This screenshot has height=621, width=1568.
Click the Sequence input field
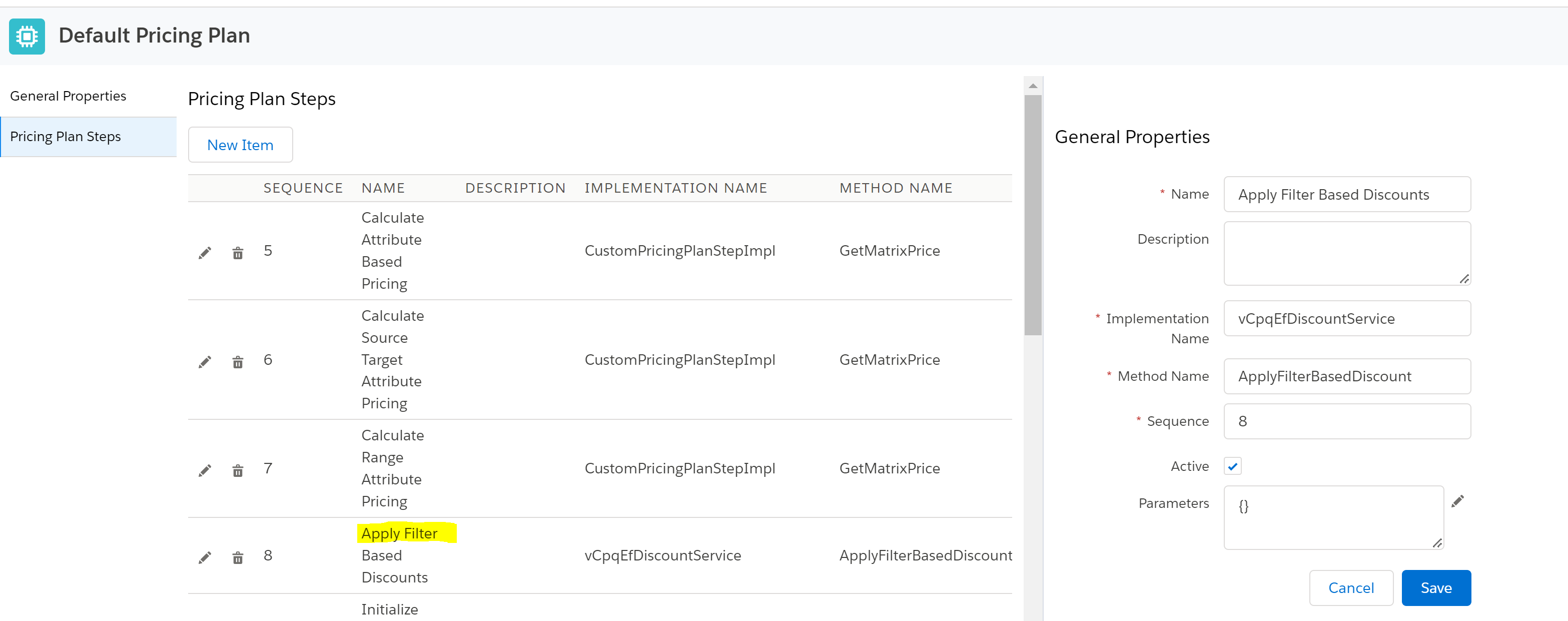(1346, 421)
